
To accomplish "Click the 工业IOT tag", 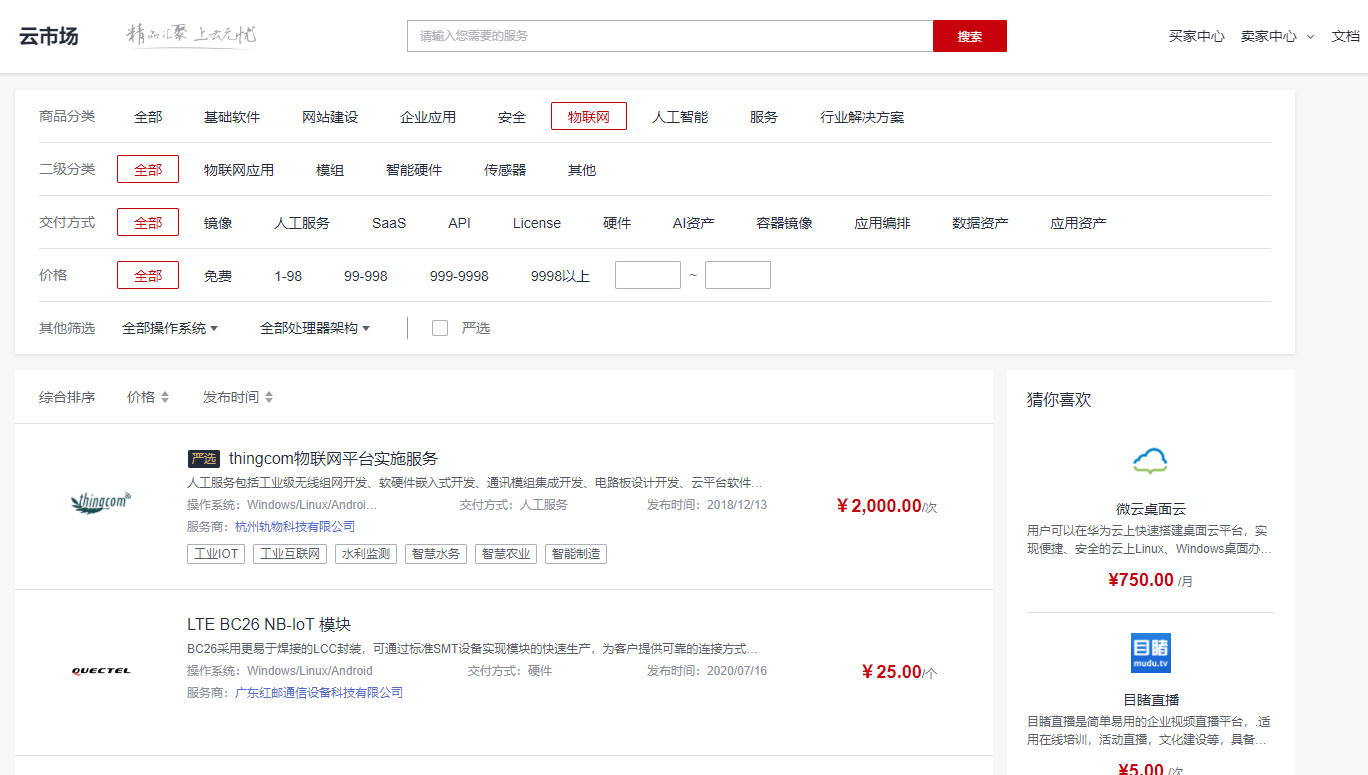I will coord(215,553).
